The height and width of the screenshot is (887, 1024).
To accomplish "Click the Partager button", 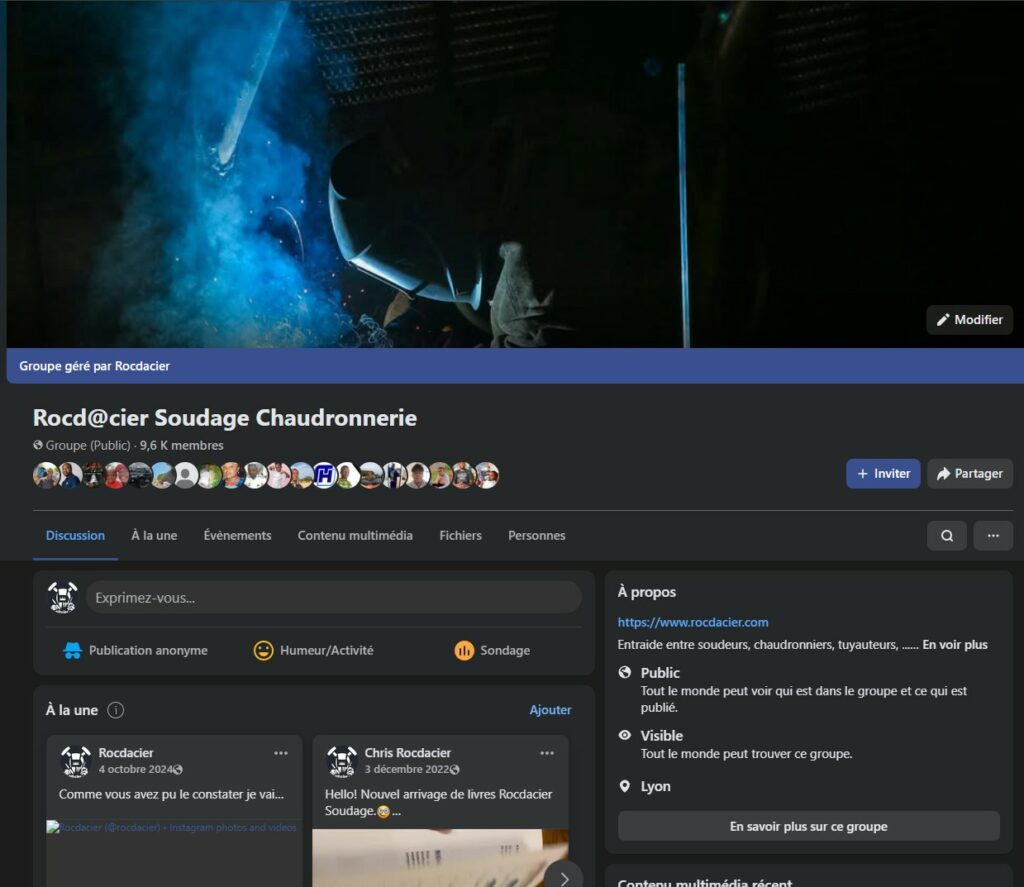I will [x=970, y=474].
